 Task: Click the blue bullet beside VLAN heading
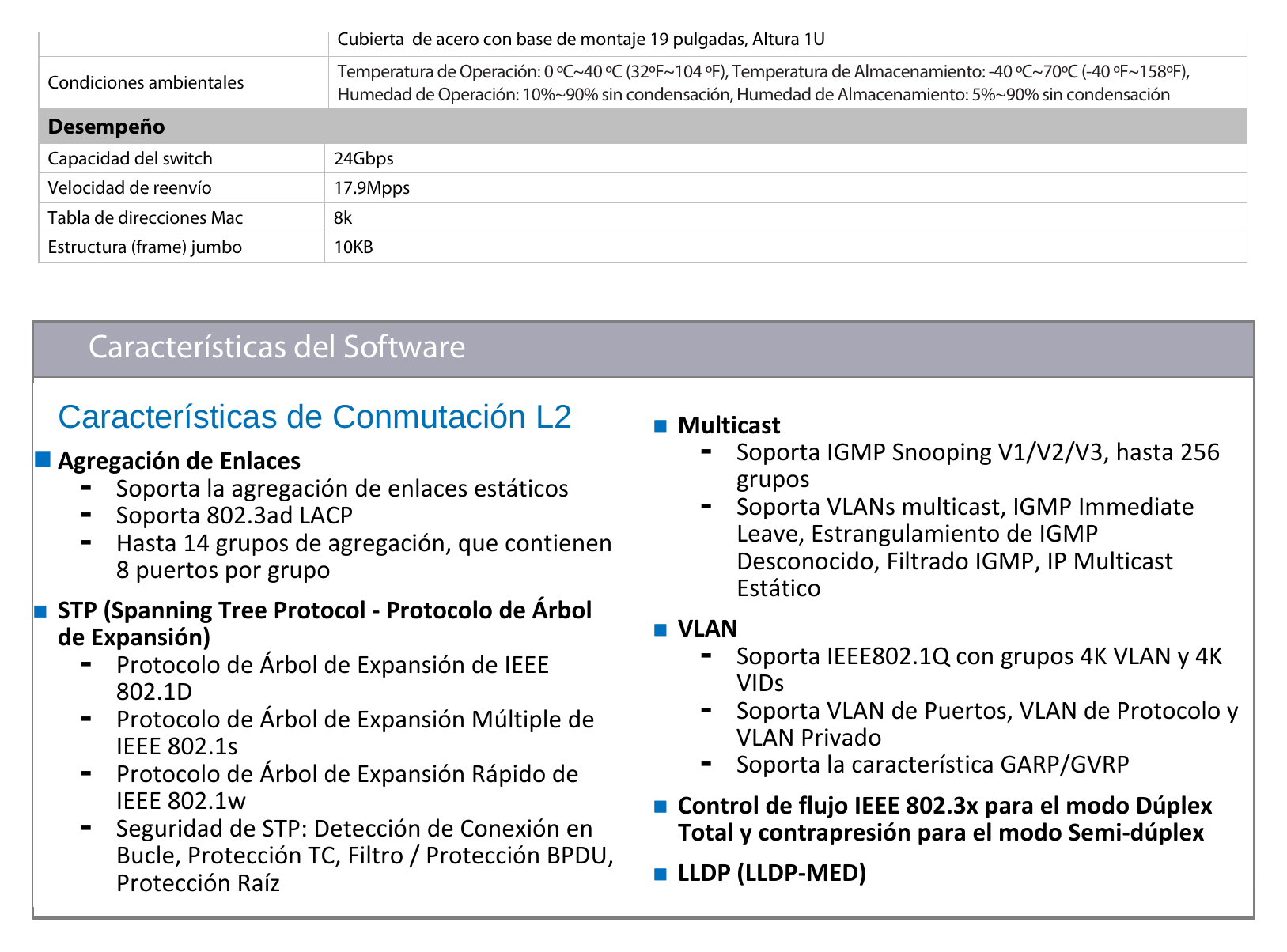point(661,629)
